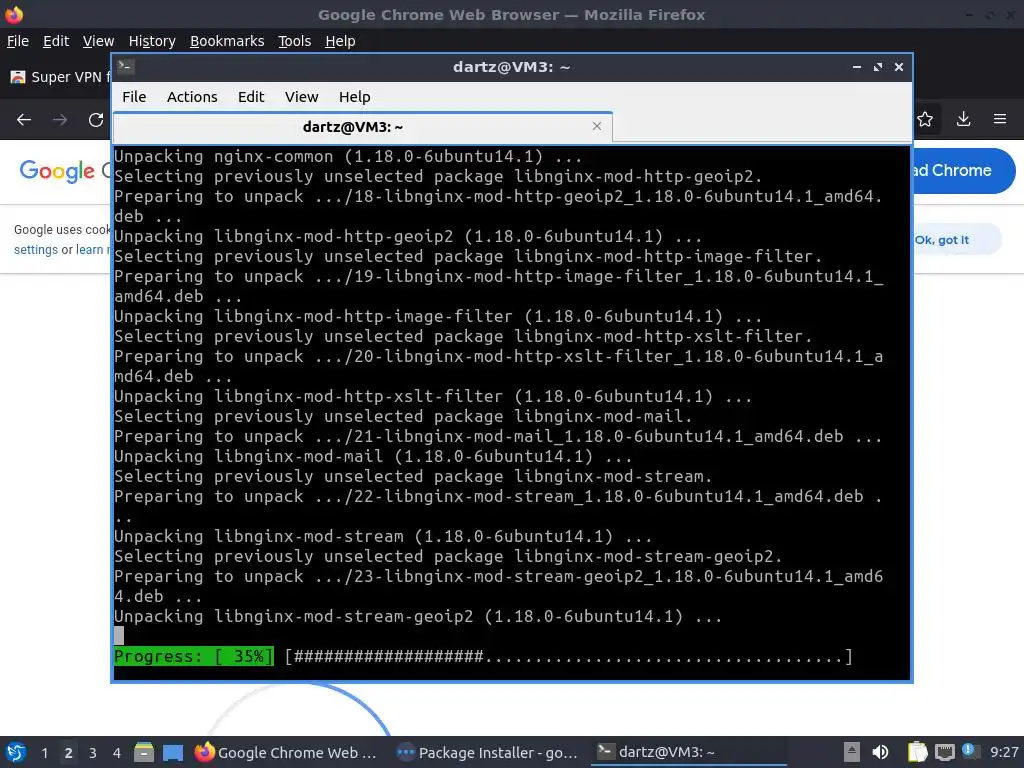Open removable media tray icon
The width and height of the screenshot is (1024, 768).
point(852,752)
